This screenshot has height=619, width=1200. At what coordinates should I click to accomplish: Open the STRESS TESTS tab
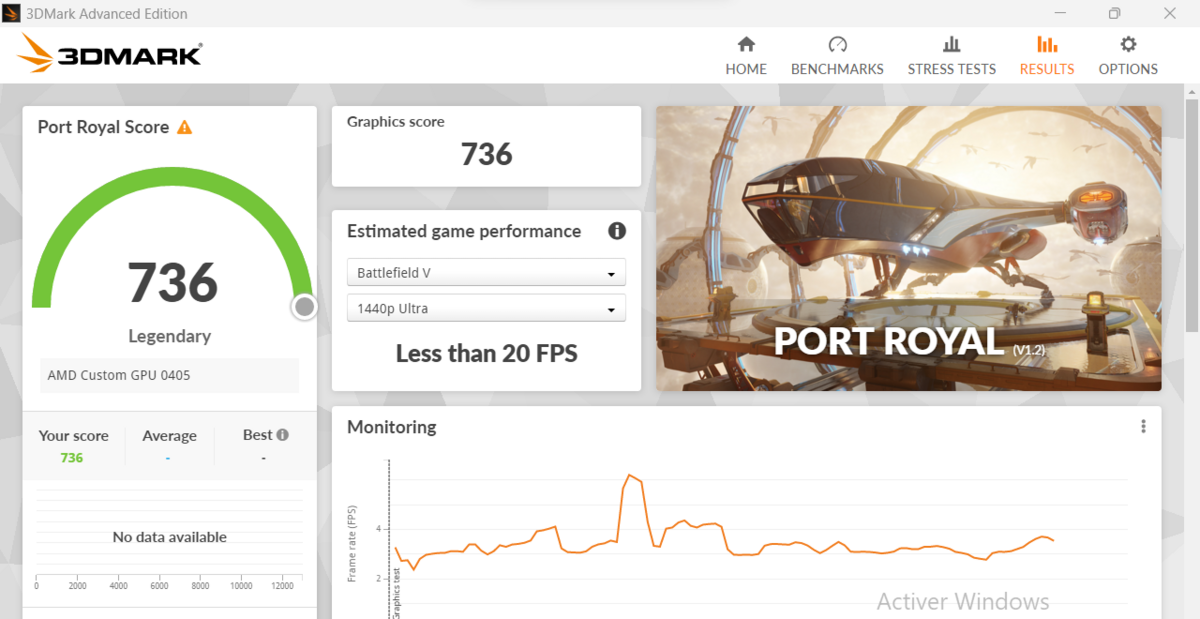click(951, 56)
